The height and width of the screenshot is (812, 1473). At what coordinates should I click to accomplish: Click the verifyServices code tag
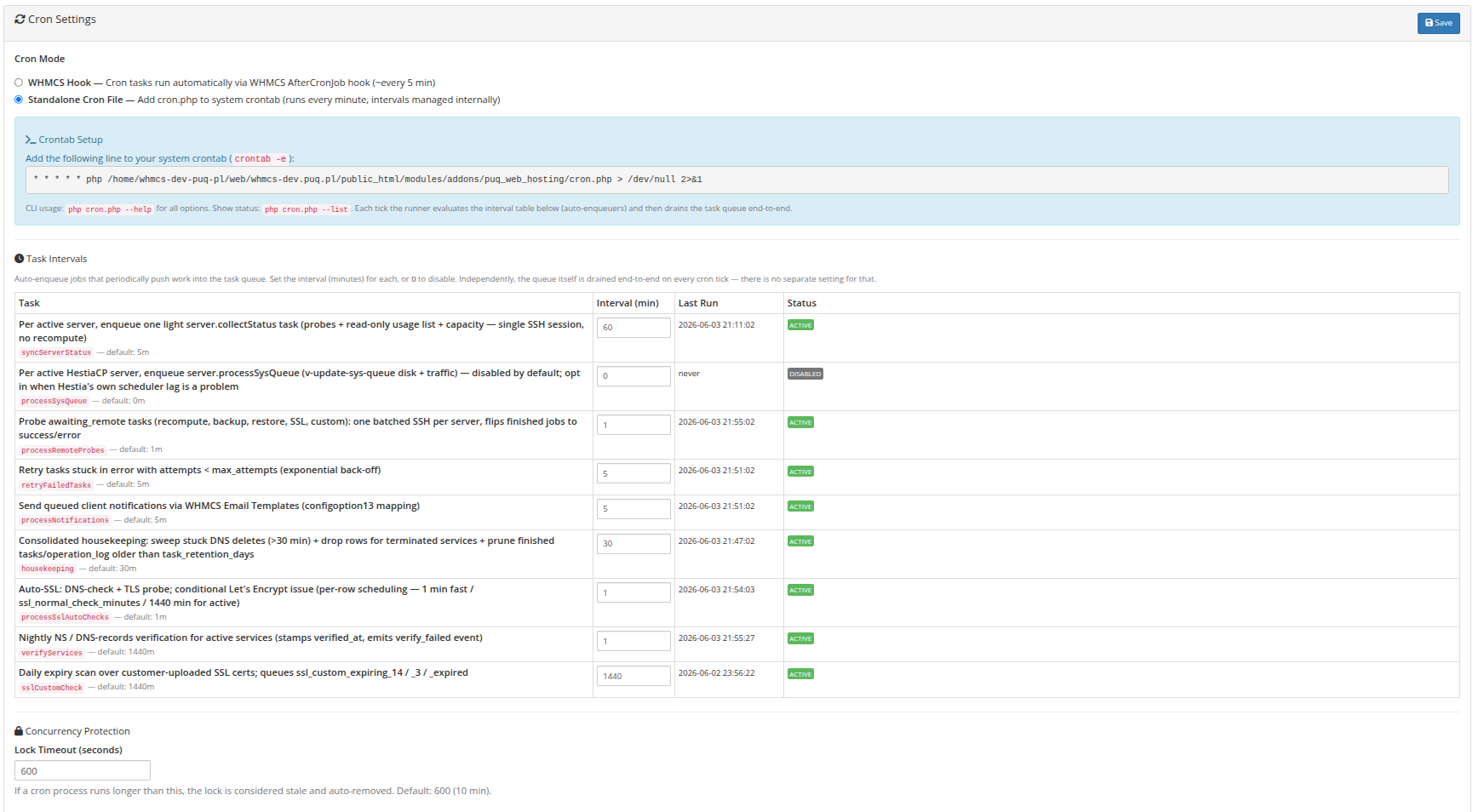[52, 653]
